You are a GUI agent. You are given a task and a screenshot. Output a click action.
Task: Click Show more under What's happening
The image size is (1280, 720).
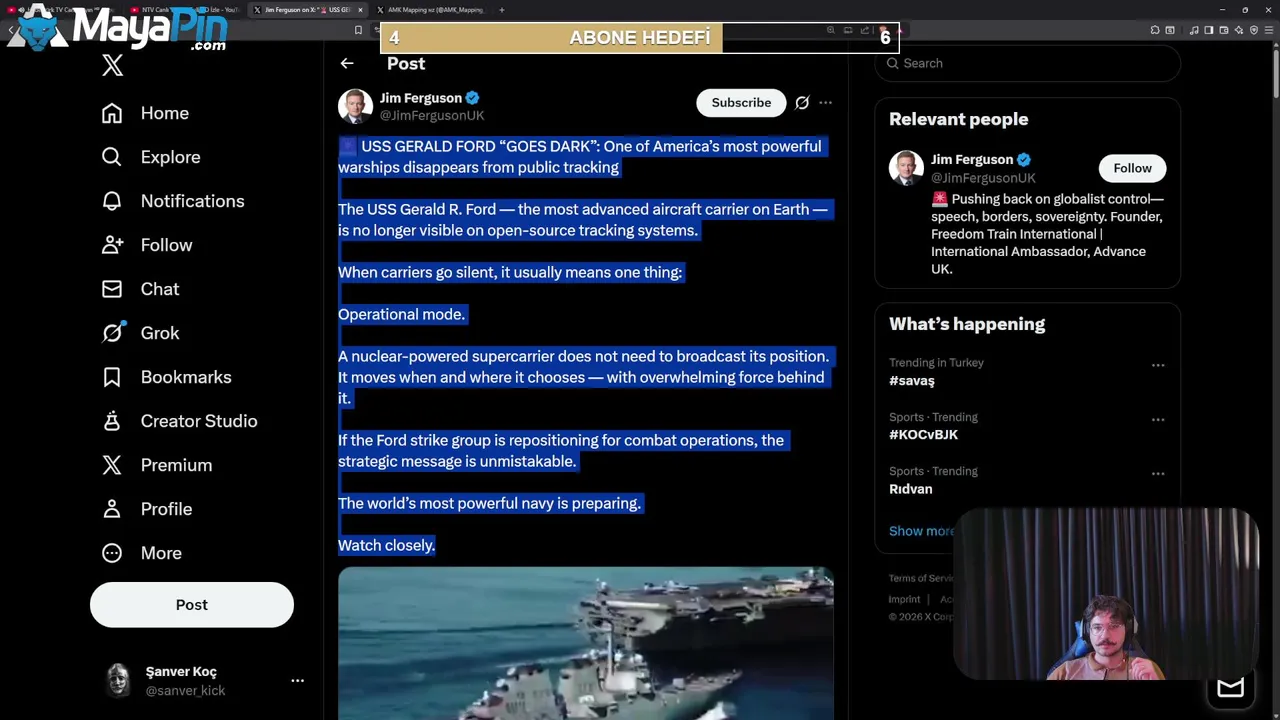(921, 531)
